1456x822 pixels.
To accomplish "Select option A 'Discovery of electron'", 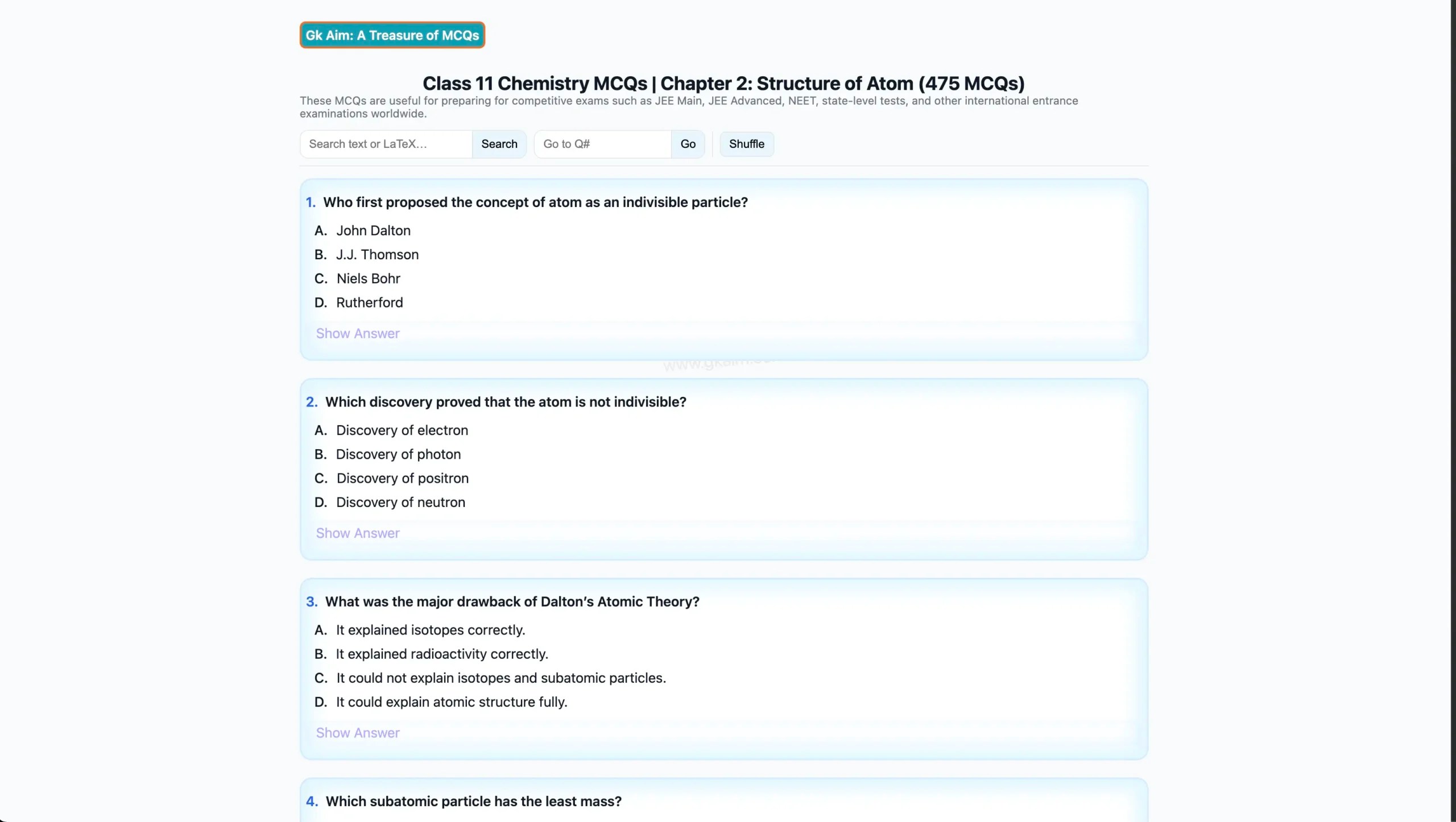I will [x=401, y=430].
